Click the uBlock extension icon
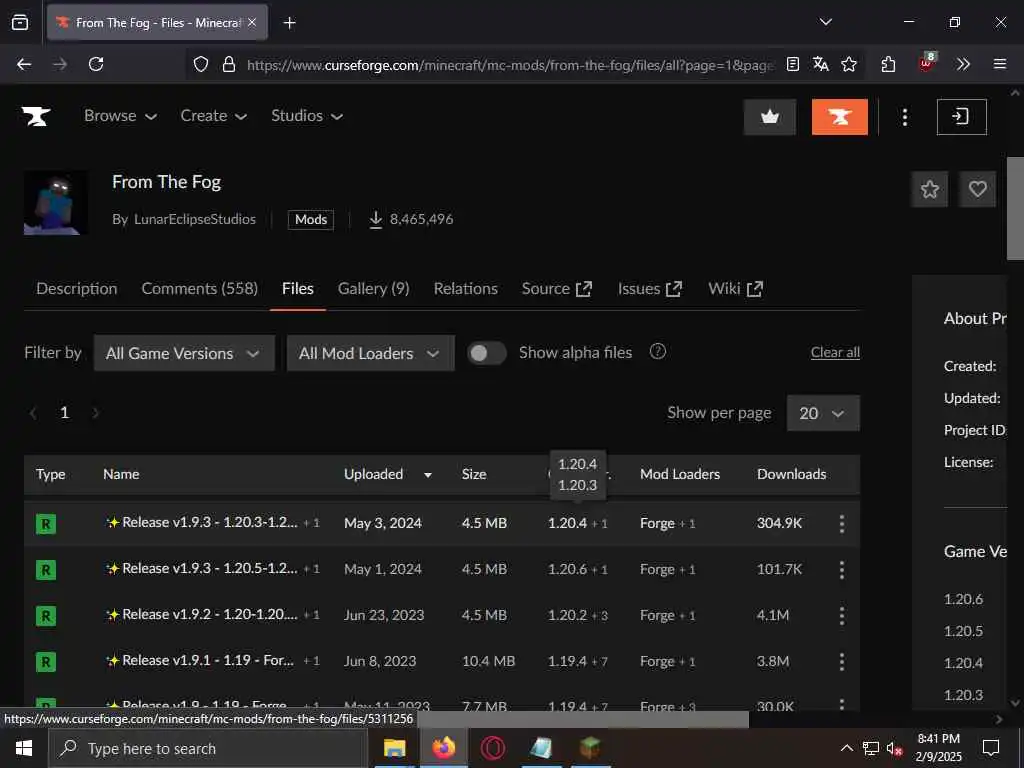 (926, 63)
